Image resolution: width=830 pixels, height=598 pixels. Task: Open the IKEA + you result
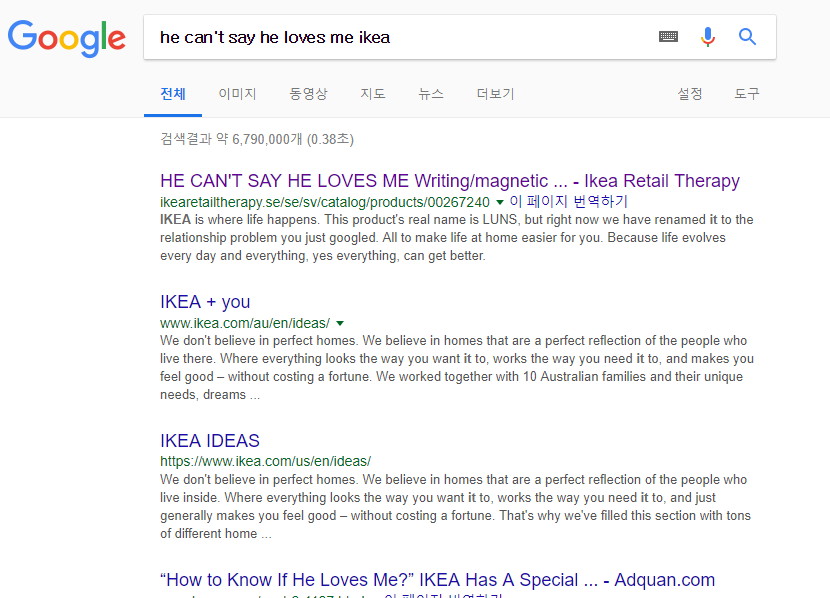coord(205,302)
